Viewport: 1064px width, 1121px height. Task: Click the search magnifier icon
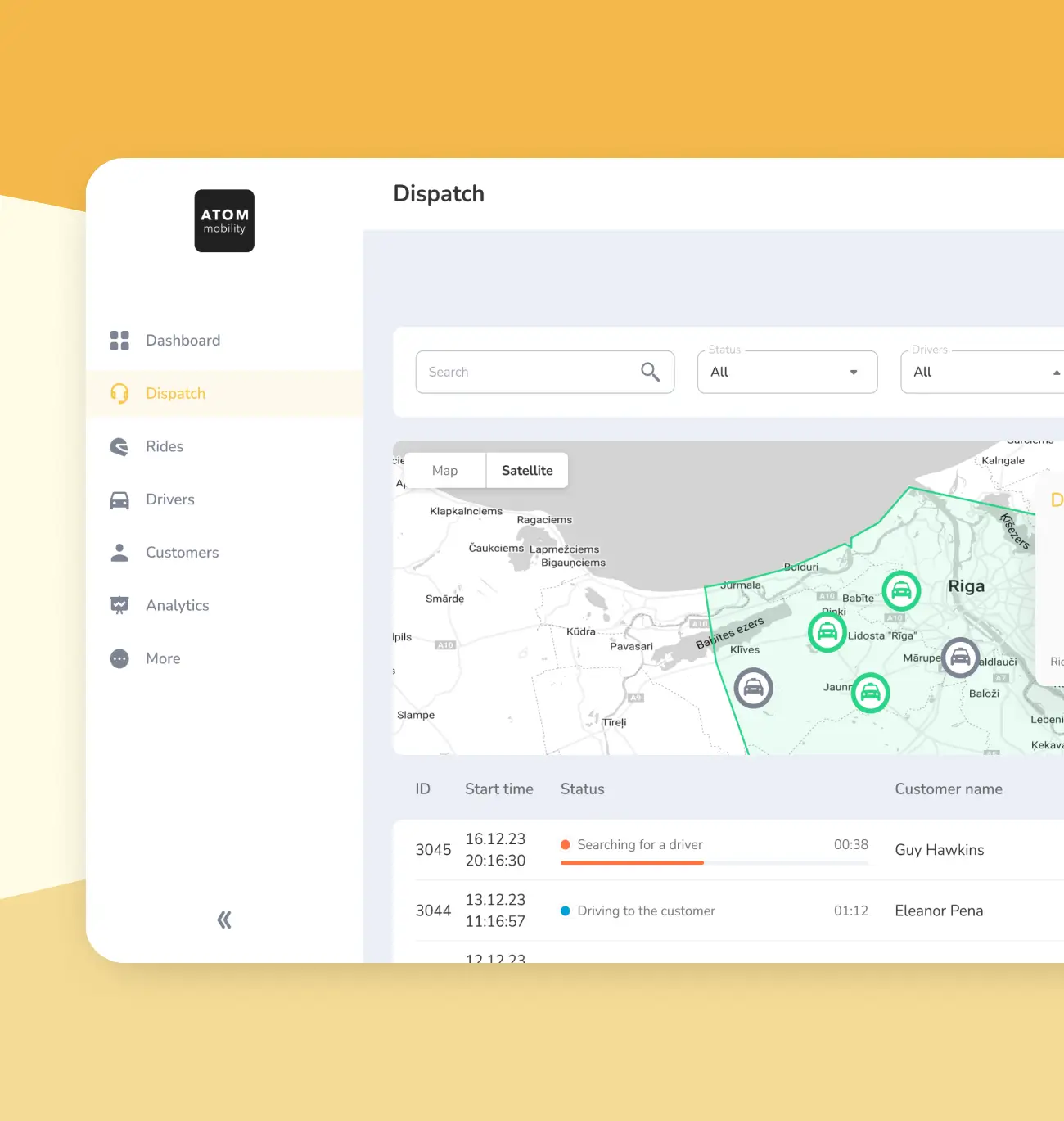click(x=651, y=372)
